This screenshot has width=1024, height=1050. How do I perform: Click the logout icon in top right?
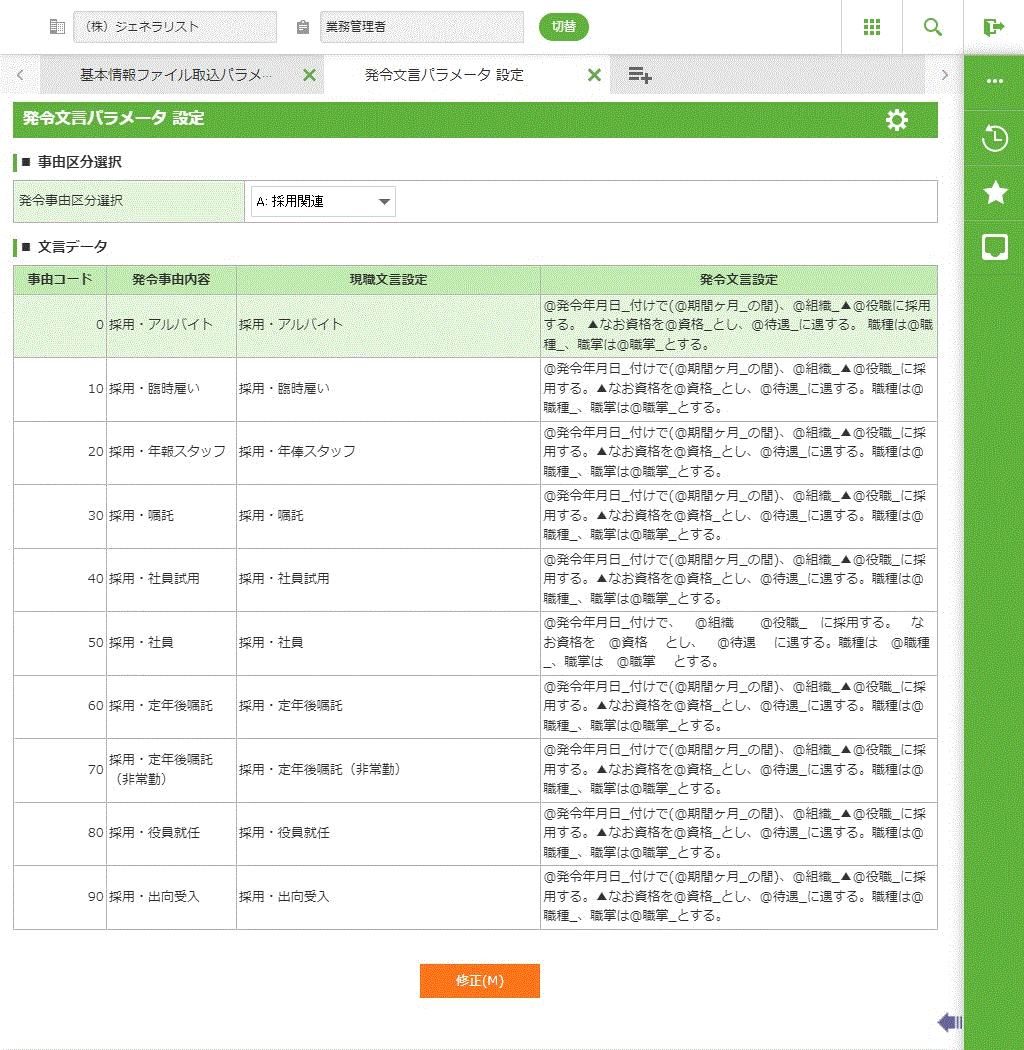[x=993, y=27]
